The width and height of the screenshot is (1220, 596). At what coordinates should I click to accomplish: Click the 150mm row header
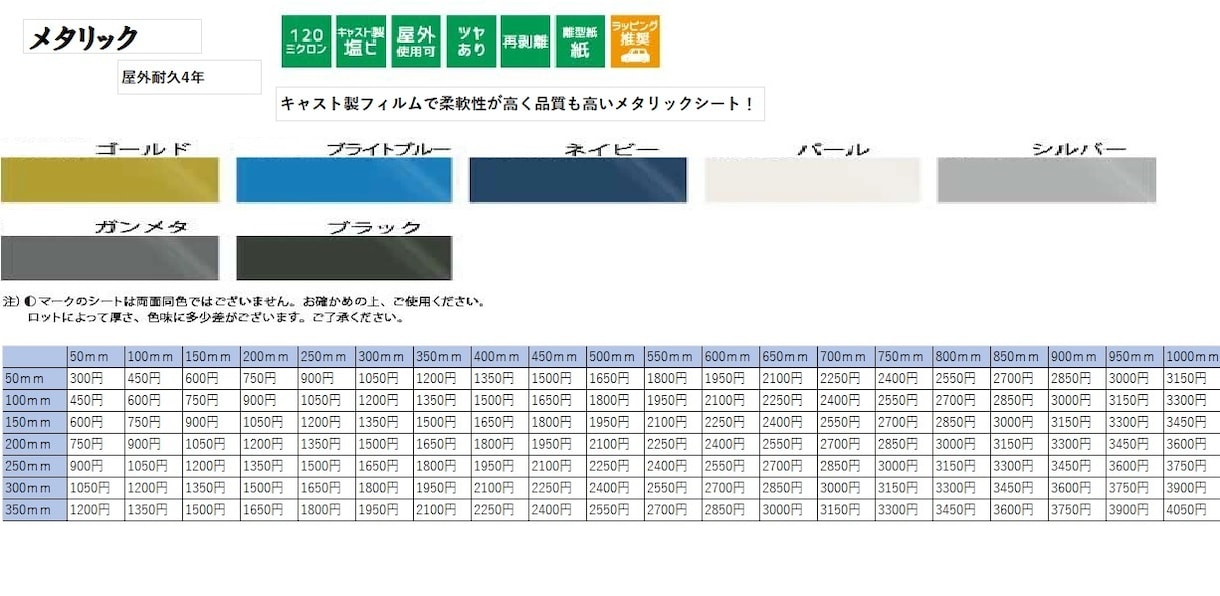point(34,422)
